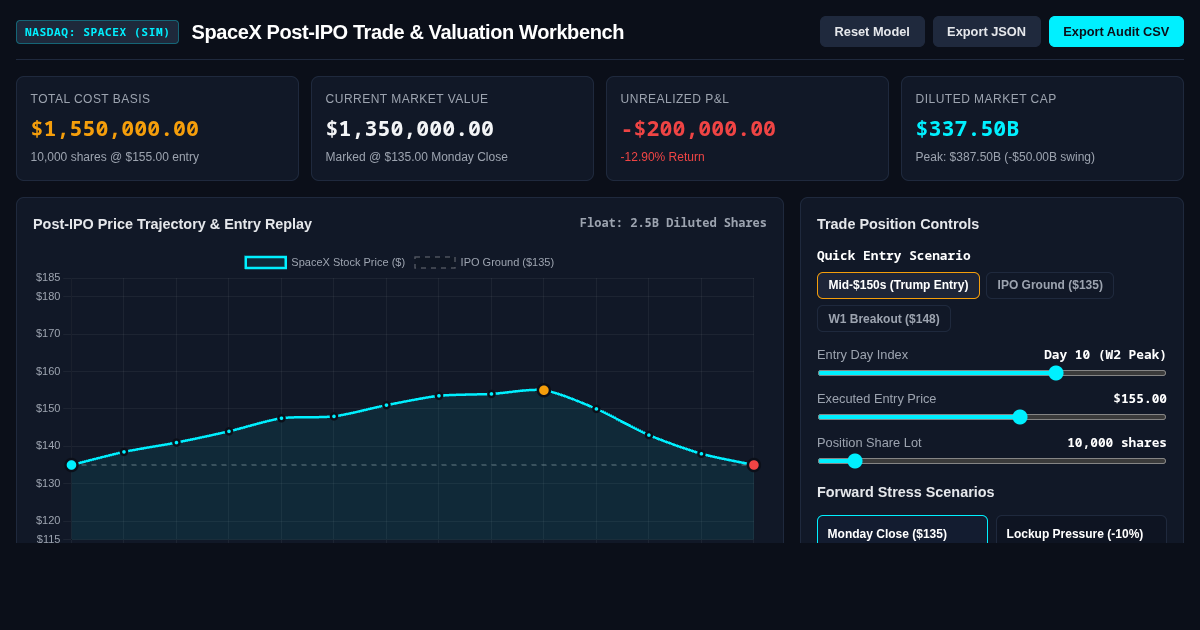Click the $155.00 executed entry price value

(x=1140, y=398)
